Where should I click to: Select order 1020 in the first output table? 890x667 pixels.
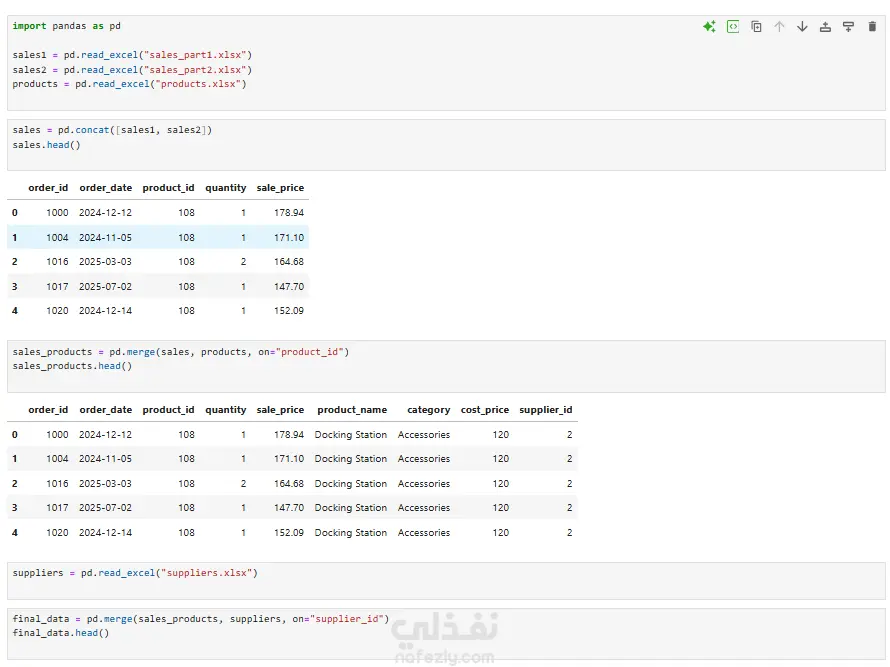point(57,311)
